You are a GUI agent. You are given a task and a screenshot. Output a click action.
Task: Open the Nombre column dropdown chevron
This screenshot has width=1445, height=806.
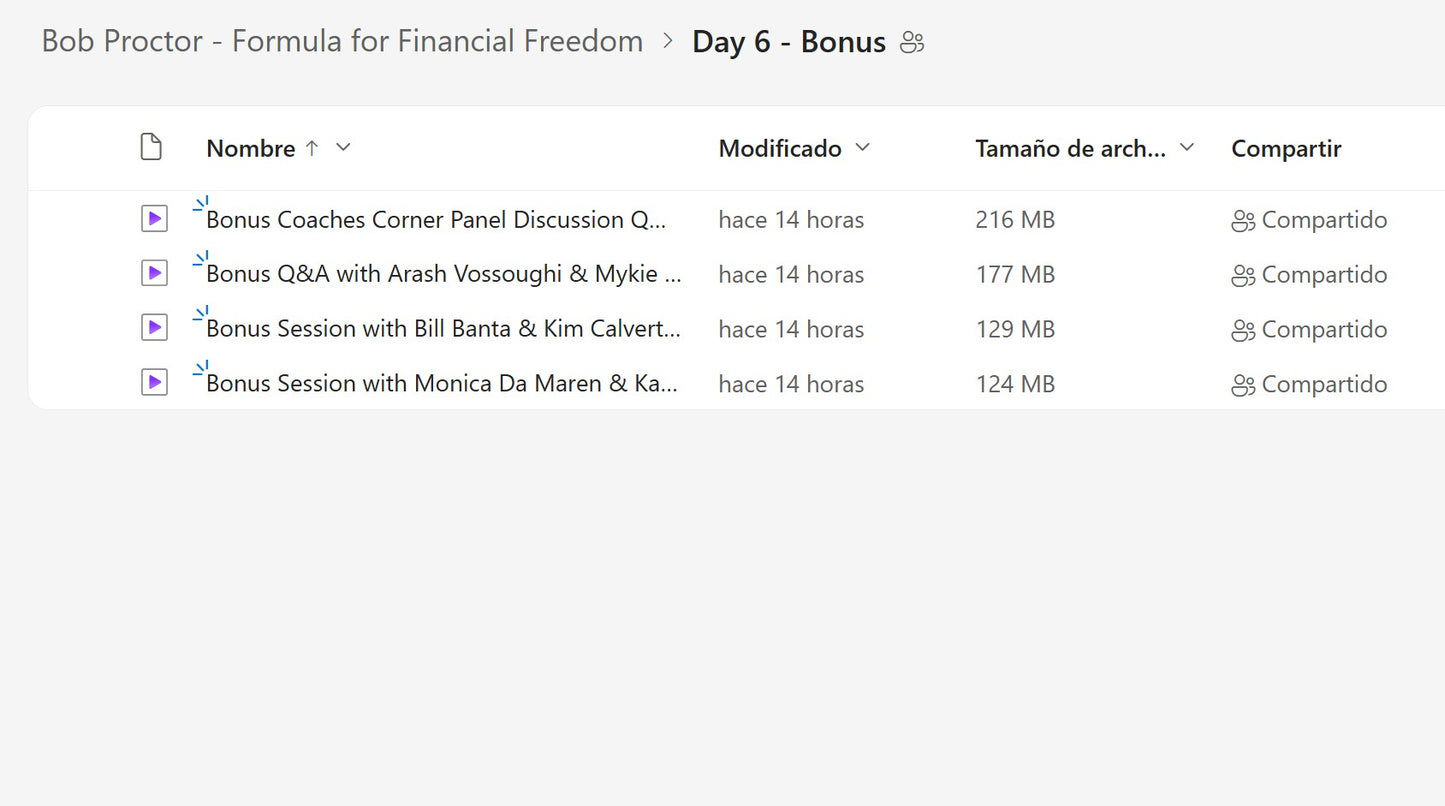pos(343,148)
